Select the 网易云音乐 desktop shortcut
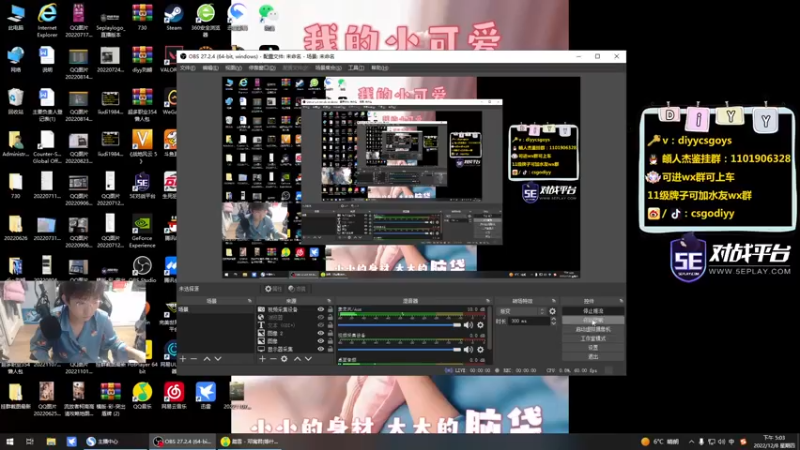The height and width of the screenshot is (450, 800). (174, 396)
